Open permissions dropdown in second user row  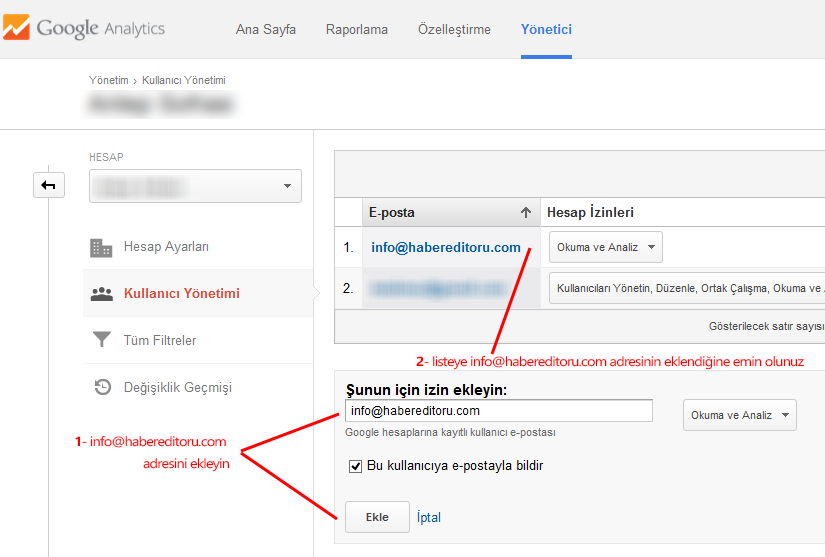click(687, 288)
